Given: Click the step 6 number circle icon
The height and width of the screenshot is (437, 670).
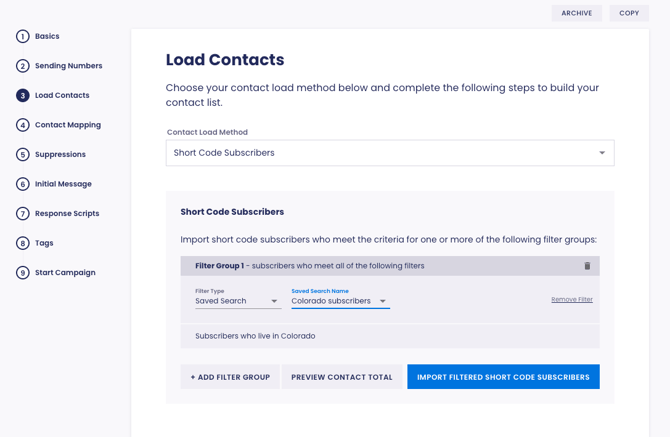Looking at the screenshot, I should [22, 184].
